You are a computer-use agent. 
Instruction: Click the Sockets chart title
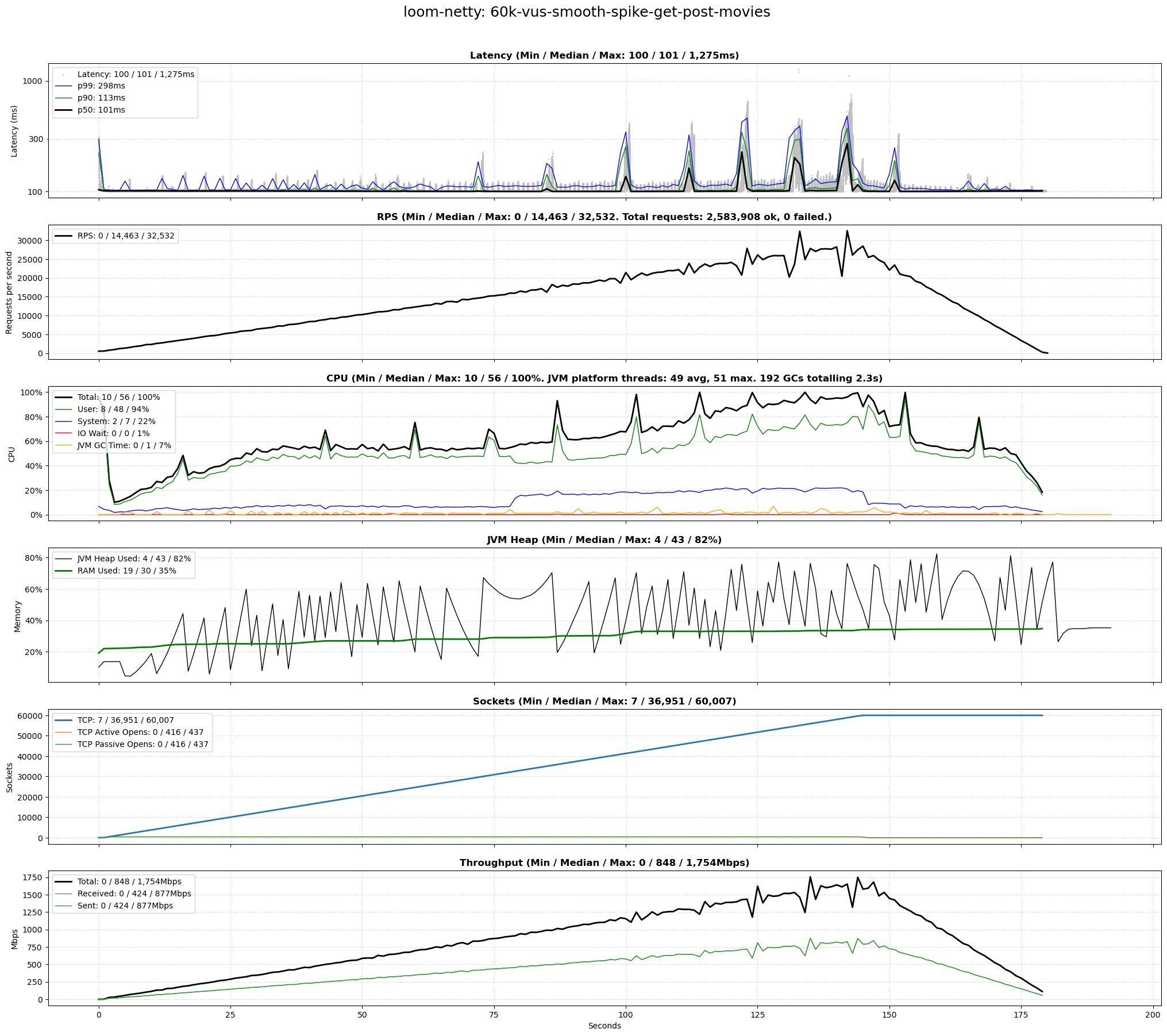click(x=604, y=701)
